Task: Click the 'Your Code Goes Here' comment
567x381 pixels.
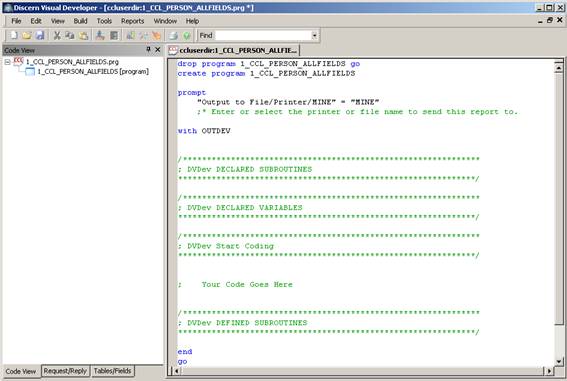Action: [x=247, y=284]
